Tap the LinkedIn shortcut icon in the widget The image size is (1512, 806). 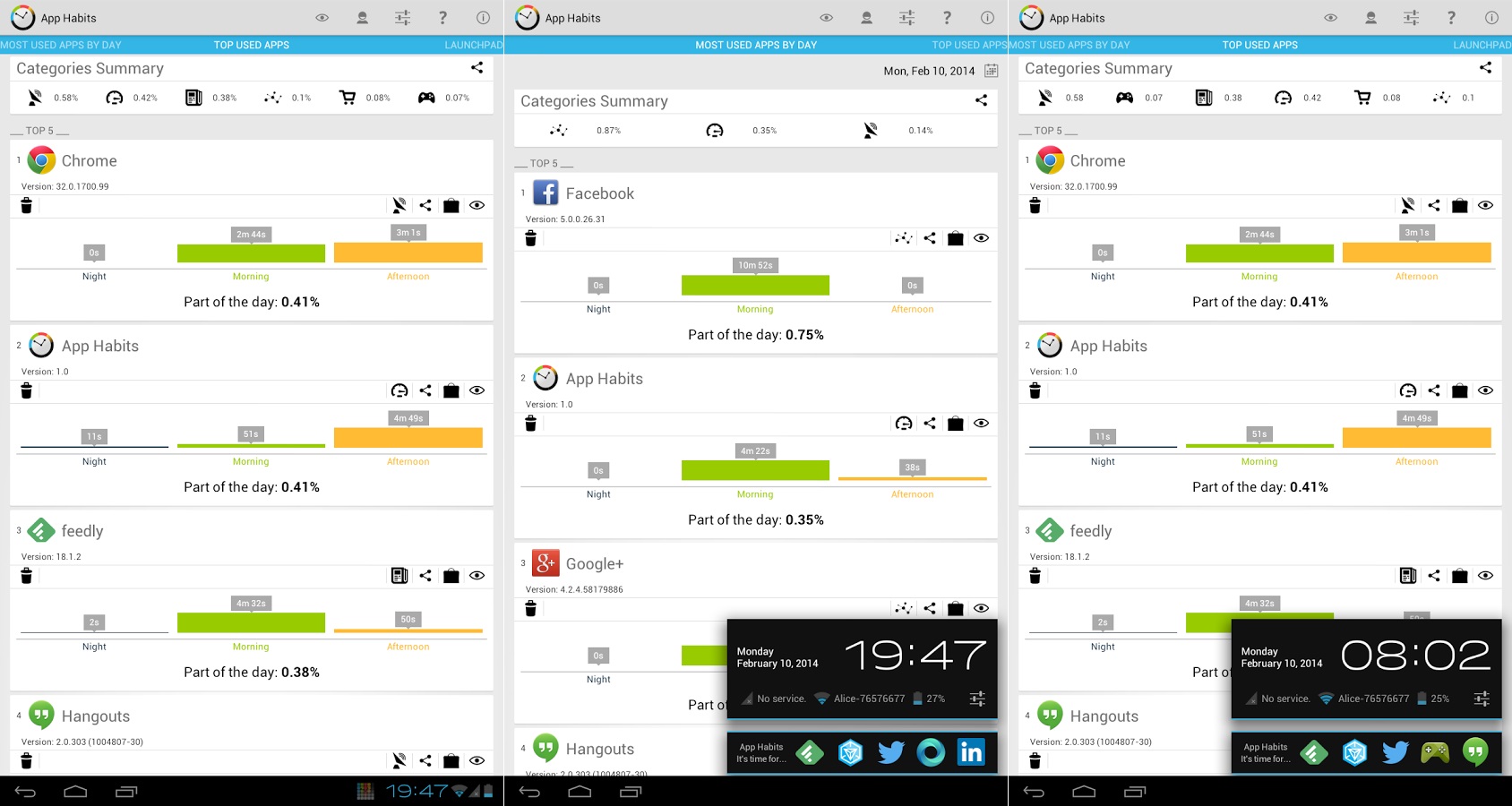(x=971, y=752)
